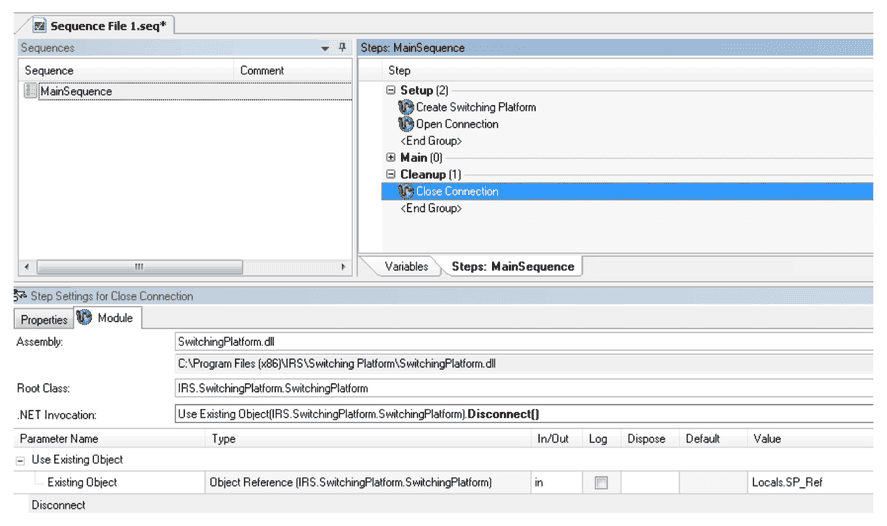Expand the Main step group
This screenshot has width=887, height=526.
(x=390, y=157)
